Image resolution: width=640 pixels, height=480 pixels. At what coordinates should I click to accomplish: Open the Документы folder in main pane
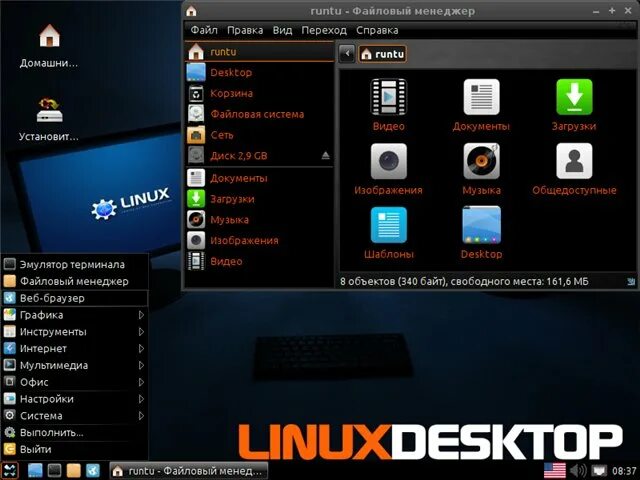(481, 104)
